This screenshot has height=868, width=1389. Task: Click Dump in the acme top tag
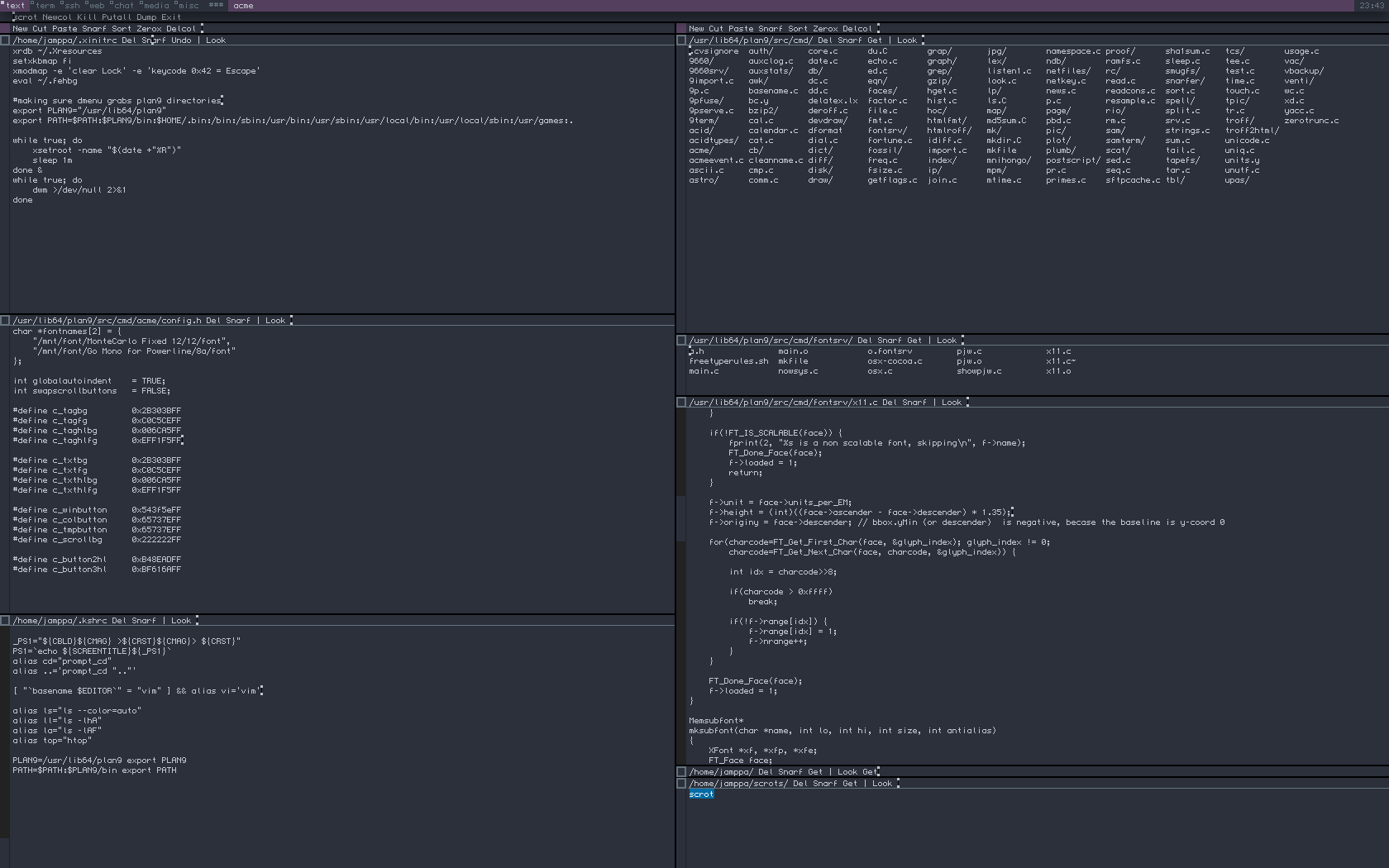[146, 17]
